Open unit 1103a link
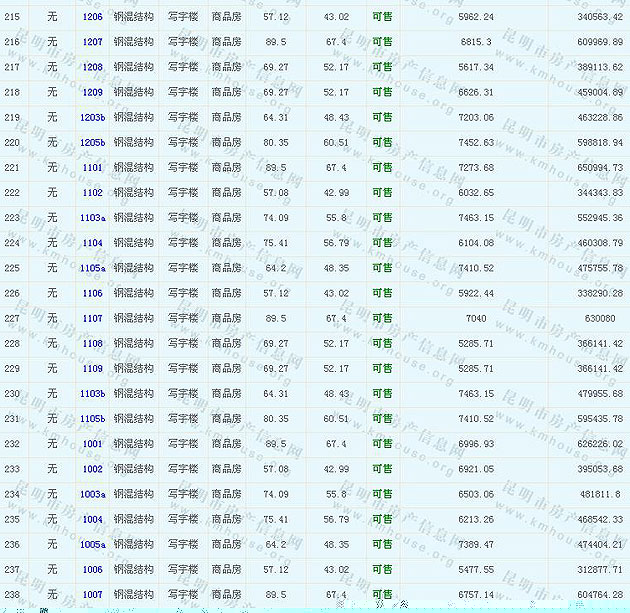Screen dimensions: 630x613 pyautogui.click(x=92, y=218)
